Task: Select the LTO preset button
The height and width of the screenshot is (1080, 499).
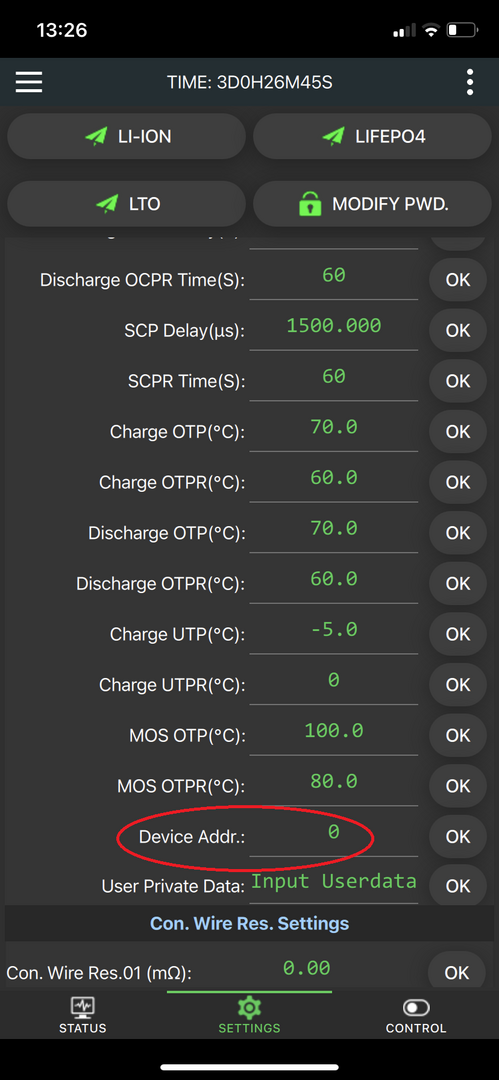Action: (x=127, y=204)
